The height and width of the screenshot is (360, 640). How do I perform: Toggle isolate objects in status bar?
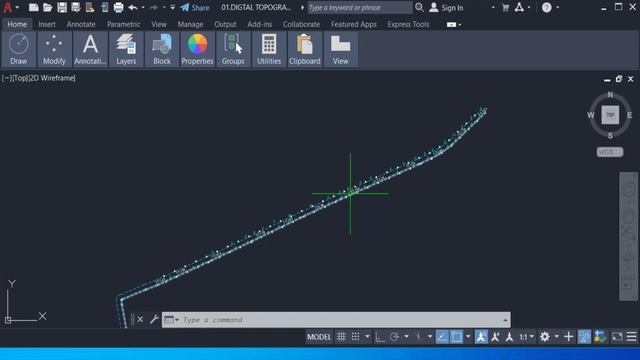click(x=584, y=337)
